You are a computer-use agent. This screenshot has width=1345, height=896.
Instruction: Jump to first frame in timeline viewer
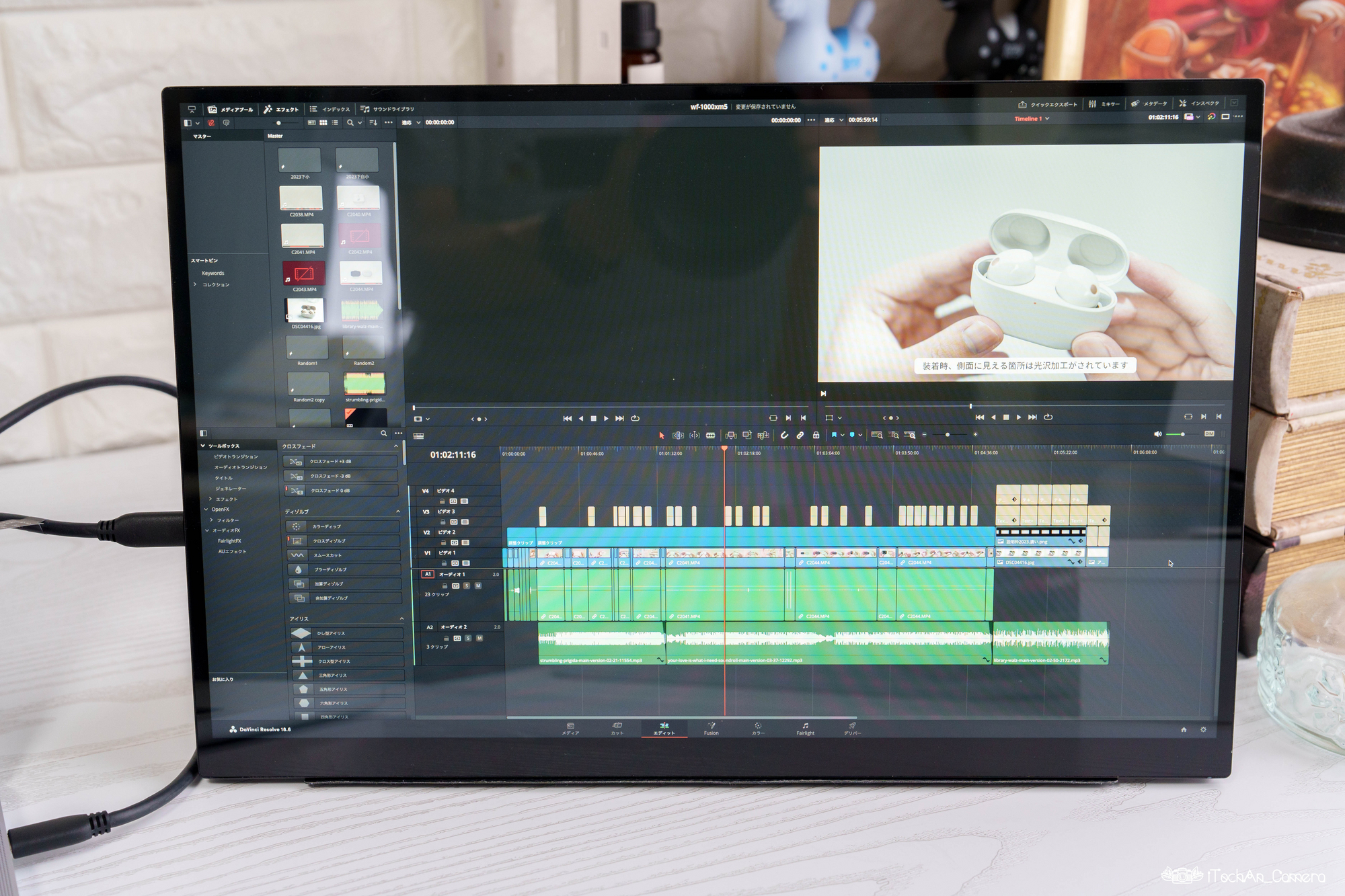tap(979, 417)
